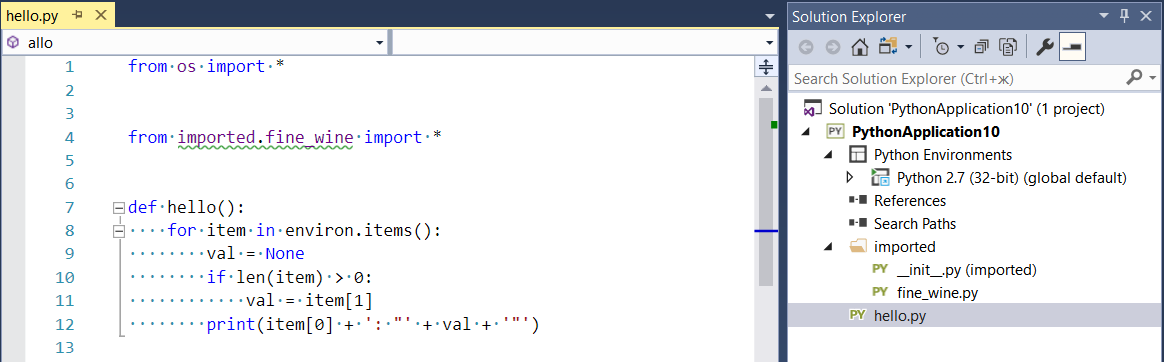Screen dimensions: 1164x362
Task: Click the squiggly-underlined imported.fine_wine text
Action: click(x=265, y=138)
